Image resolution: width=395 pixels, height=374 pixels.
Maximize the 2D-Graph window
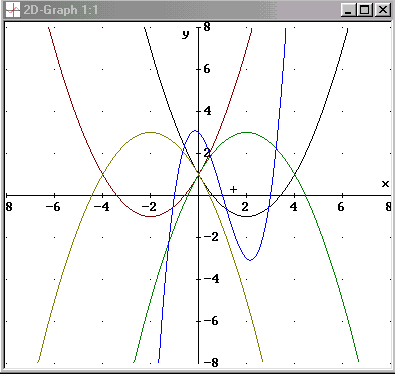click(x=365, y=10)
